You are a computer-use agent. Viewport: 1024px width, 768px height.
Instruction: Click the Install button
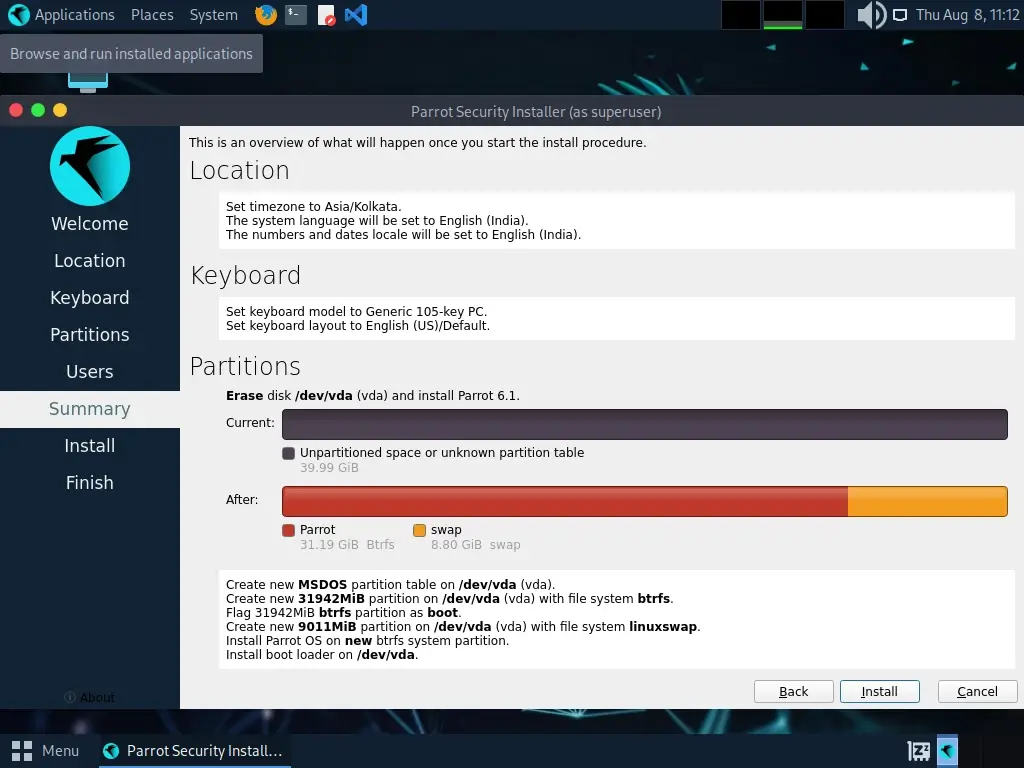pos(879,691)
